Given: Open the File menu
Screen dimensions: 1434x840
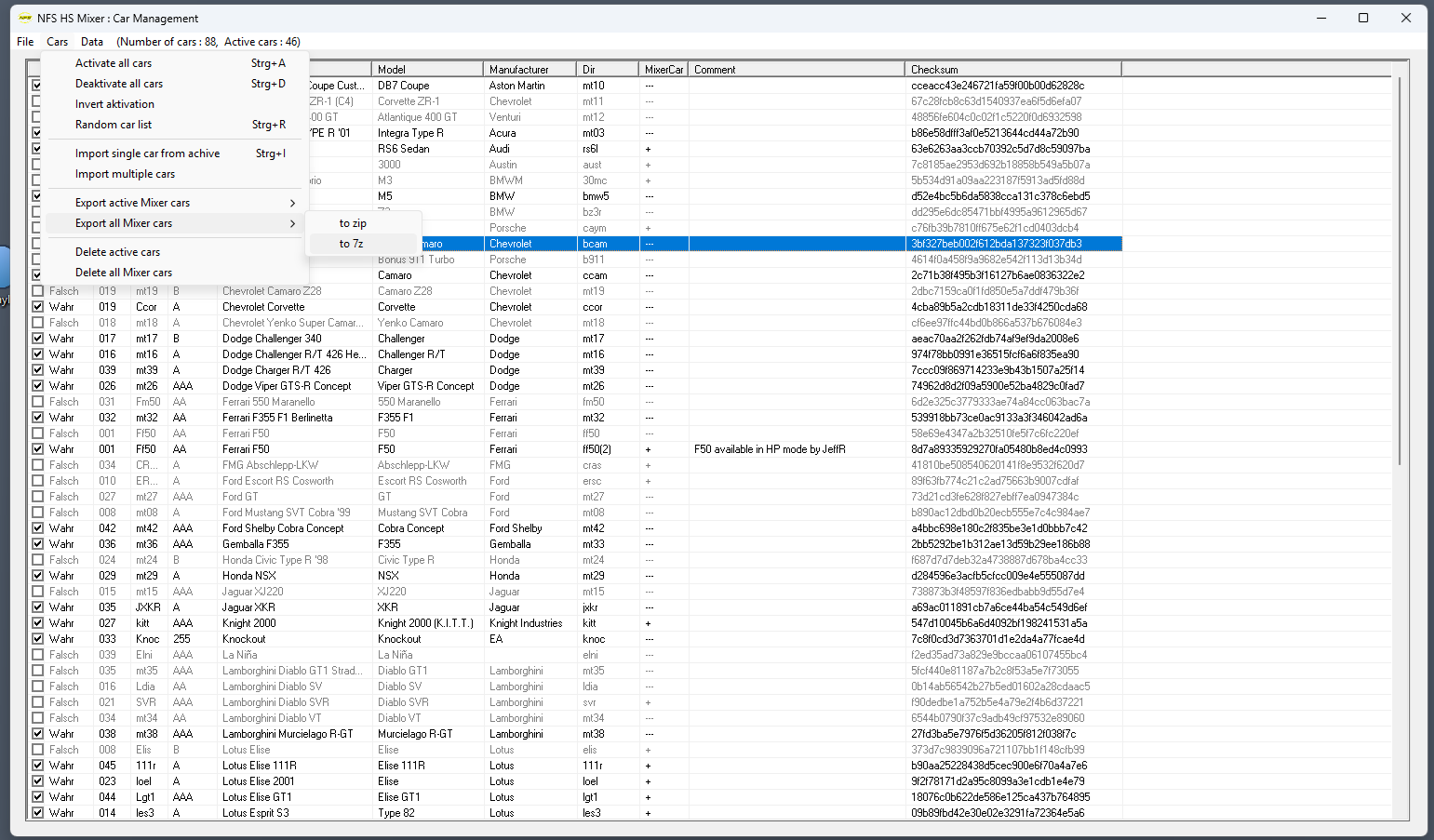Looking at the screenshot, I should pos(25,42).
